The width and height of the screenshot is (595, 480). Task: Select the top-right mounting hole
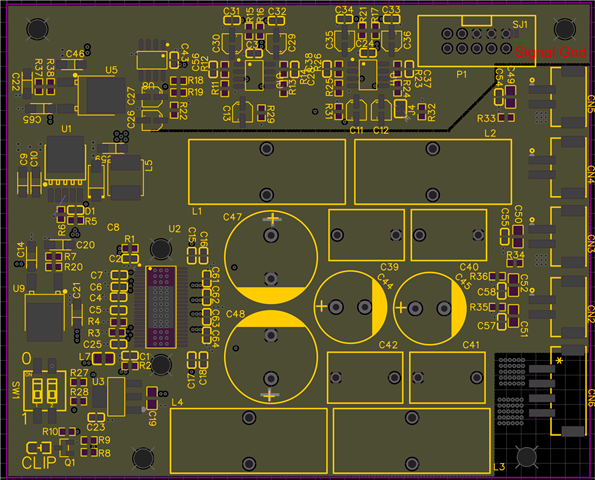point(565,29)
